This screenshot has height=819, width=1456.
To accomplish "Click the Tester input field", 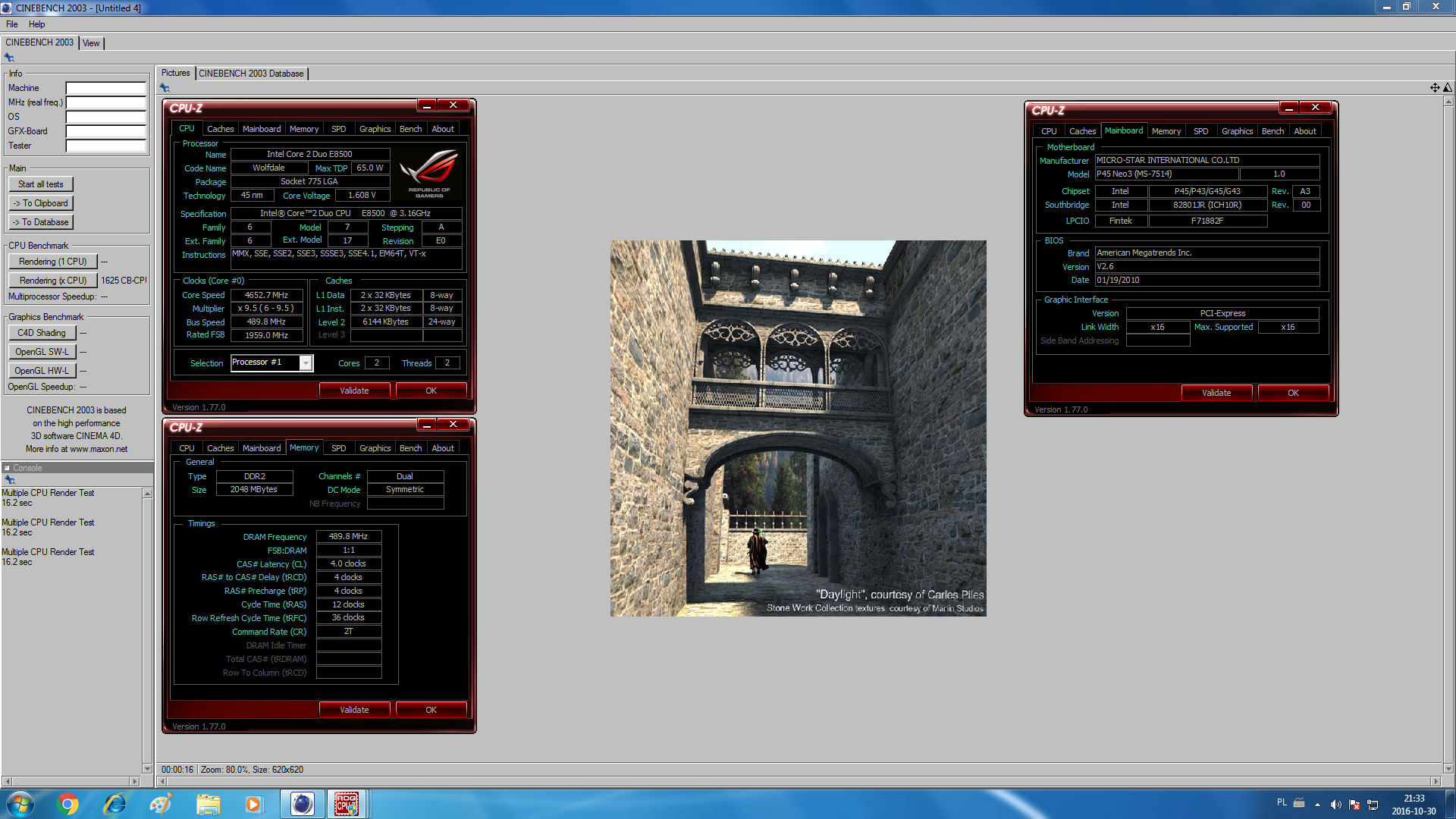I will [x=105, y=146].
